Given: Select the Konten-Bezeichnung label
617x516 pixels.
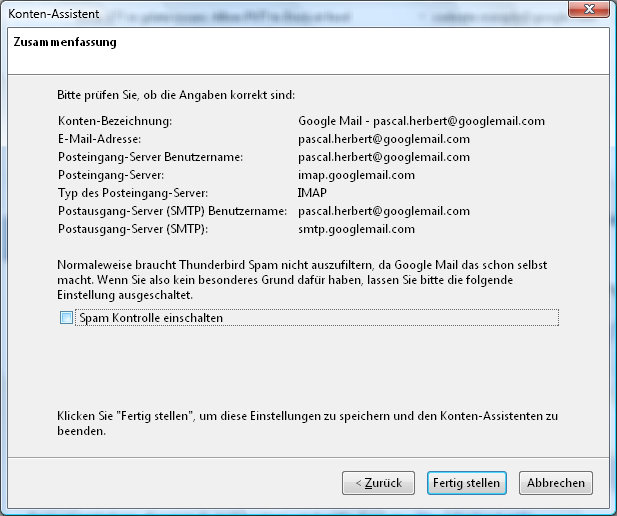Looking at the screenshot, I should tap(115, 121).
